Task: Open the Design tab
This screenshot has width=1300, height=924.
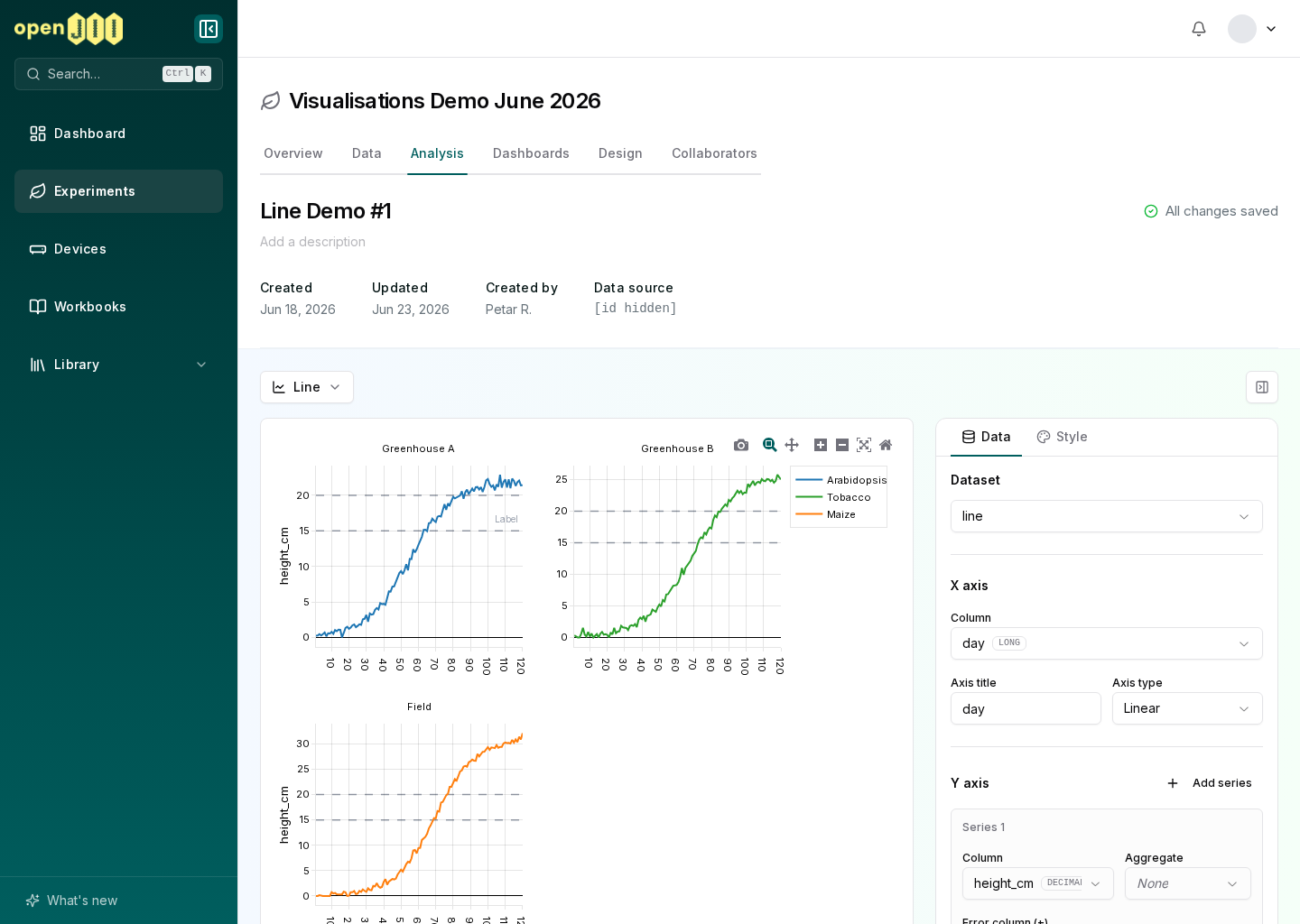Action: pos(620,153)
